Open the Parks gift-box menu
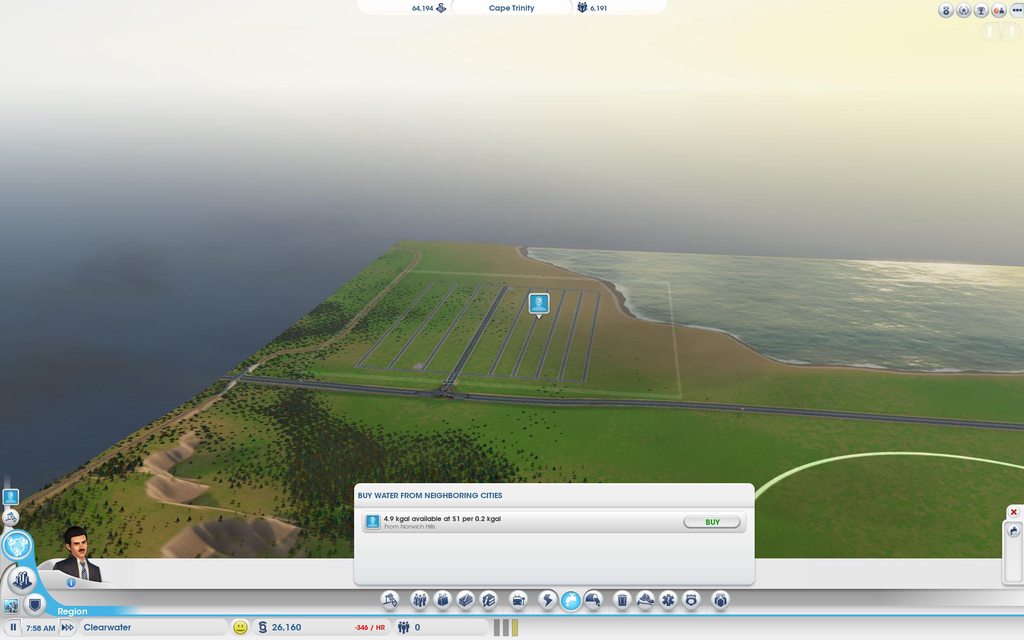Image resolution: width=1024 pixels, height=640 pixels. coord(720,600)
